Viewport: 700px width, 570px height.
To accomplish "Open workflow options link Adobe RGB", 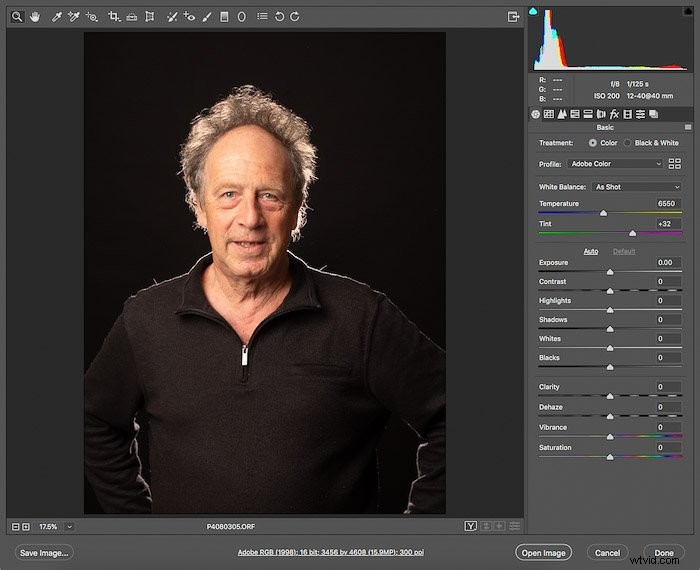I will [330, 553].
